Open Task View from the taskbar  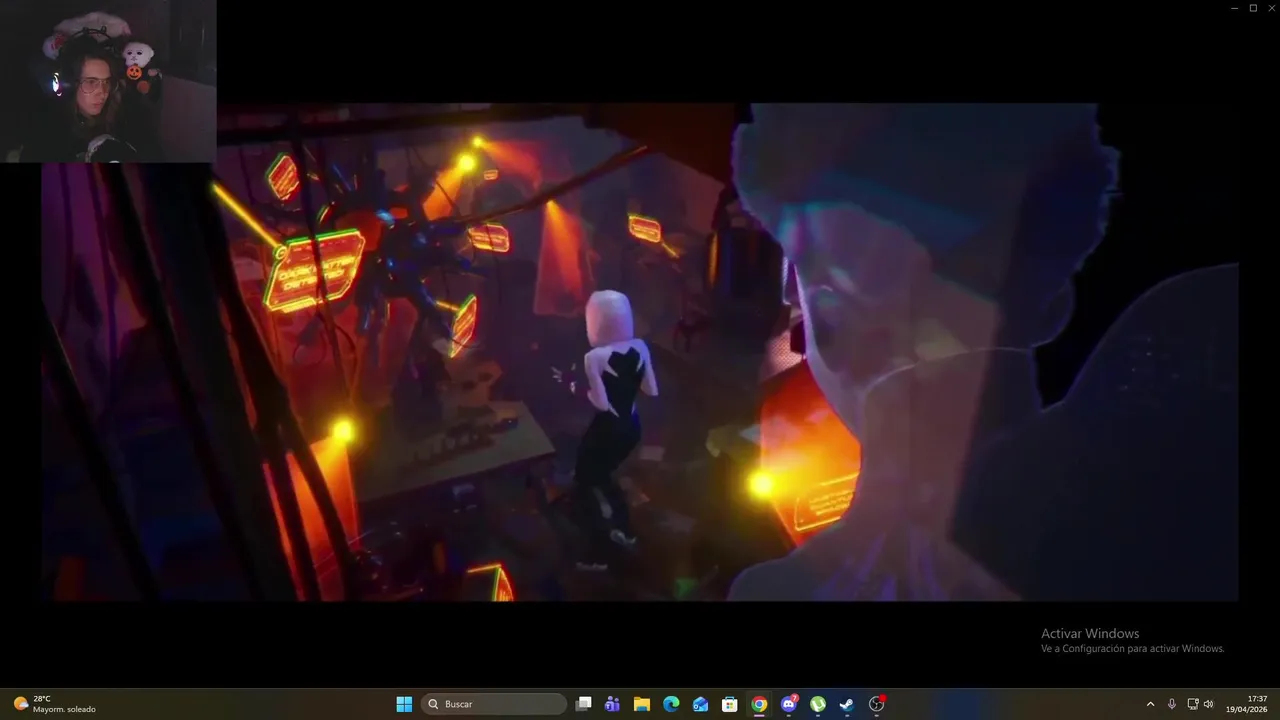coord(584,704)
